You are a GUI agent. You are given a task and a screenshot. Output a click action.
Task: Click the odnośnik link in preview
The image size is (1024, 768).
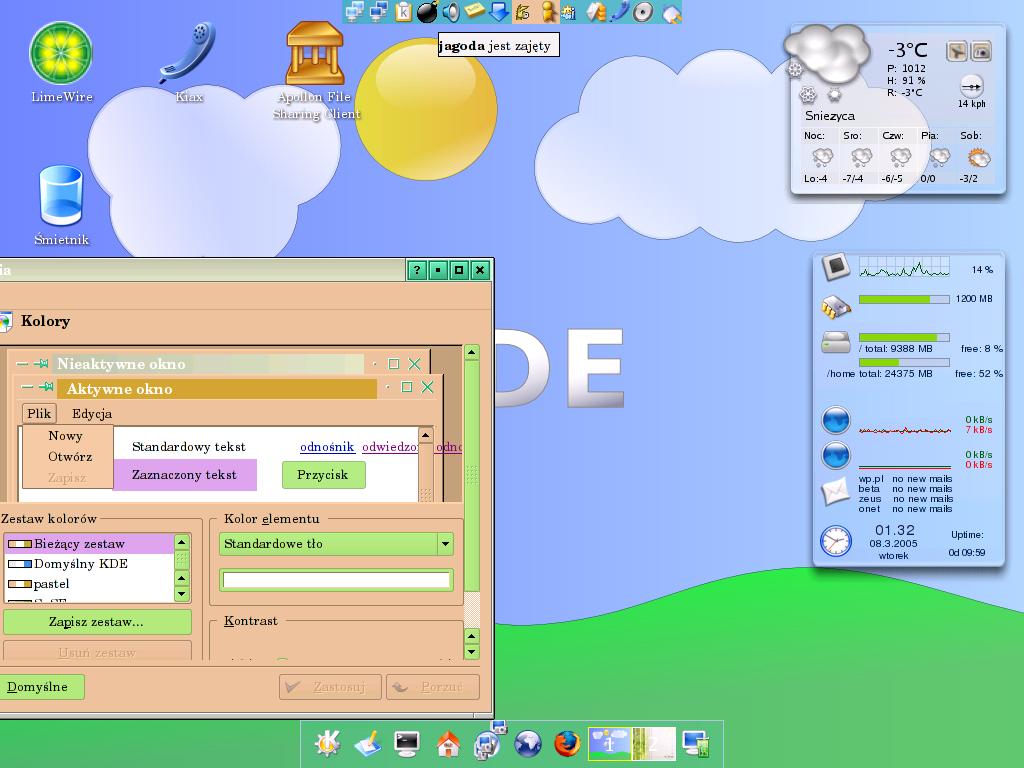pos(327,447)
